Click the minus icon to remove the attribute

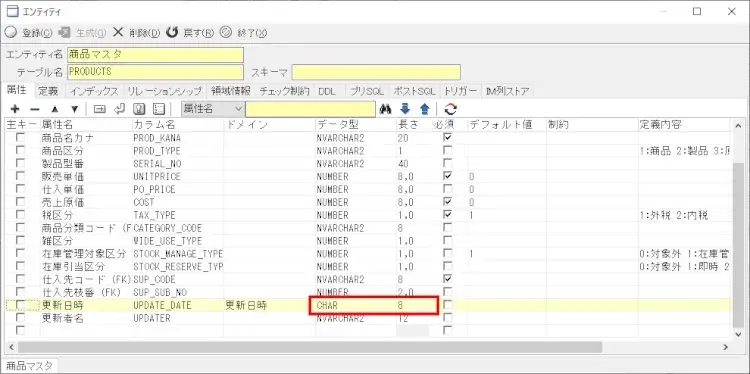click(34, 109)
